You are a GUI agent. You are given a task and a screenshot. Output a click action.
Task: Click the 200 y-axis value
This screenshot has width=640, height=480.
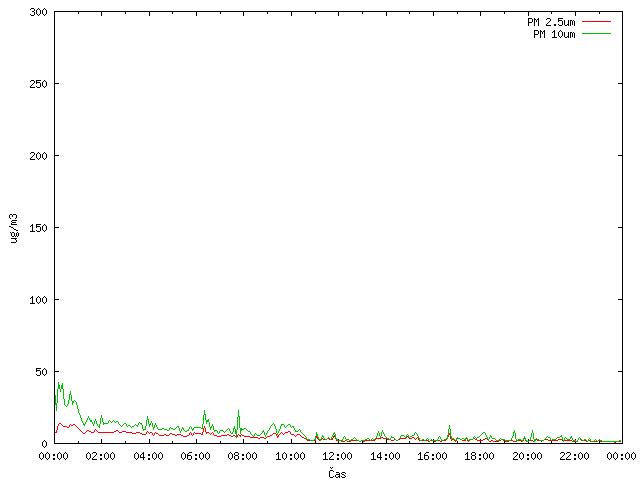pos(38,156)
